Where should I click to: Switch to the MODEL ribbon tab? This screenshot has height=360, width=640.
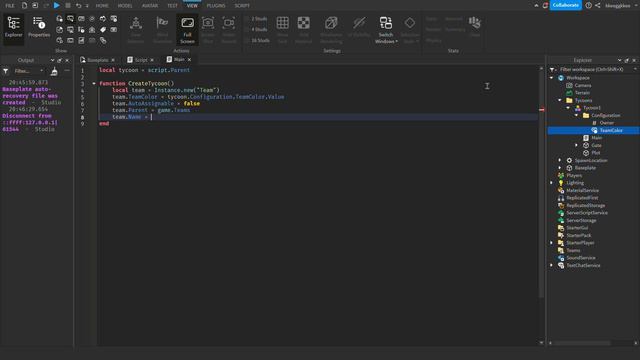(x=125, y=6)
